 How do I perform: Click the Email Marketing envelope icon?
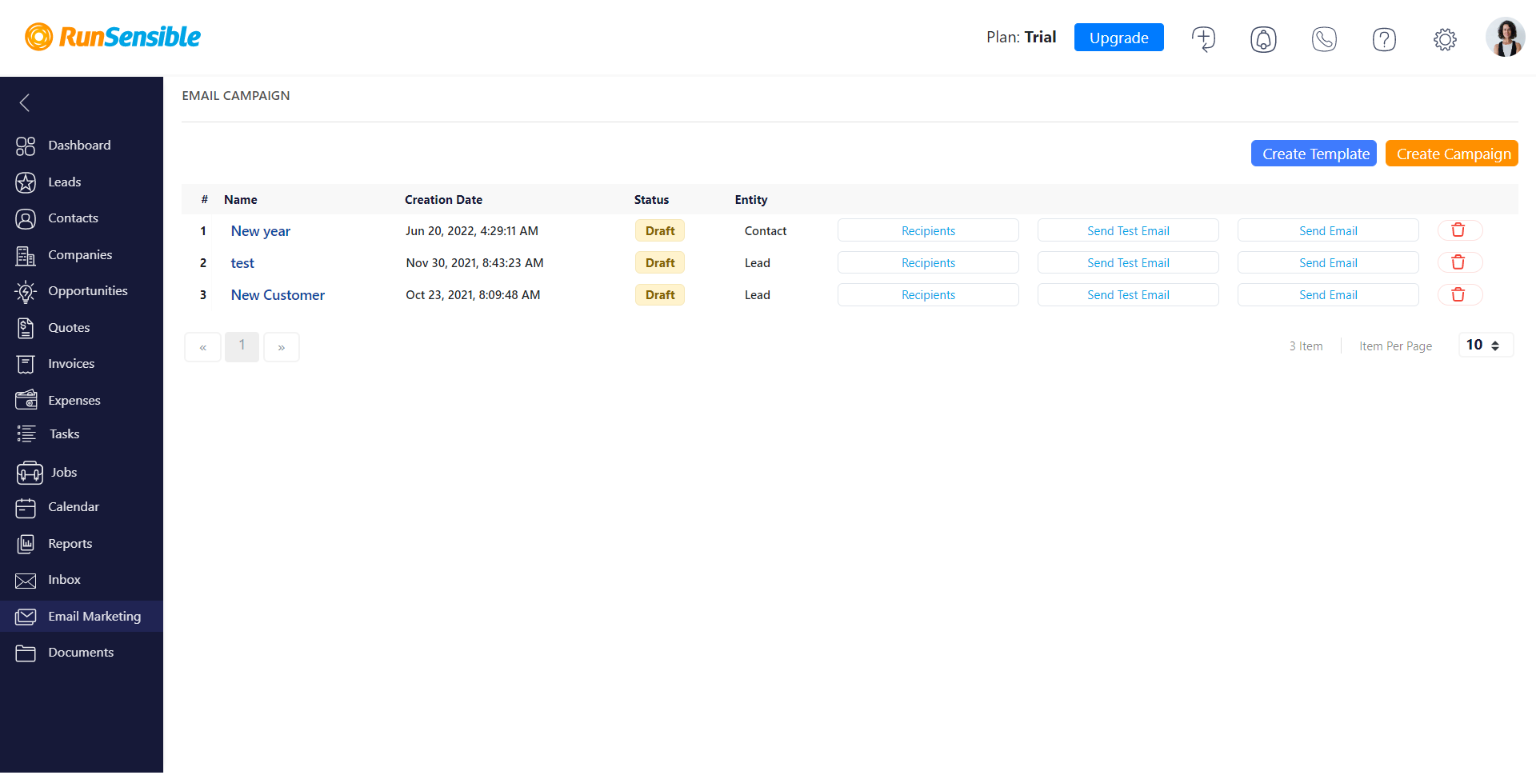(x=26, y=617)
